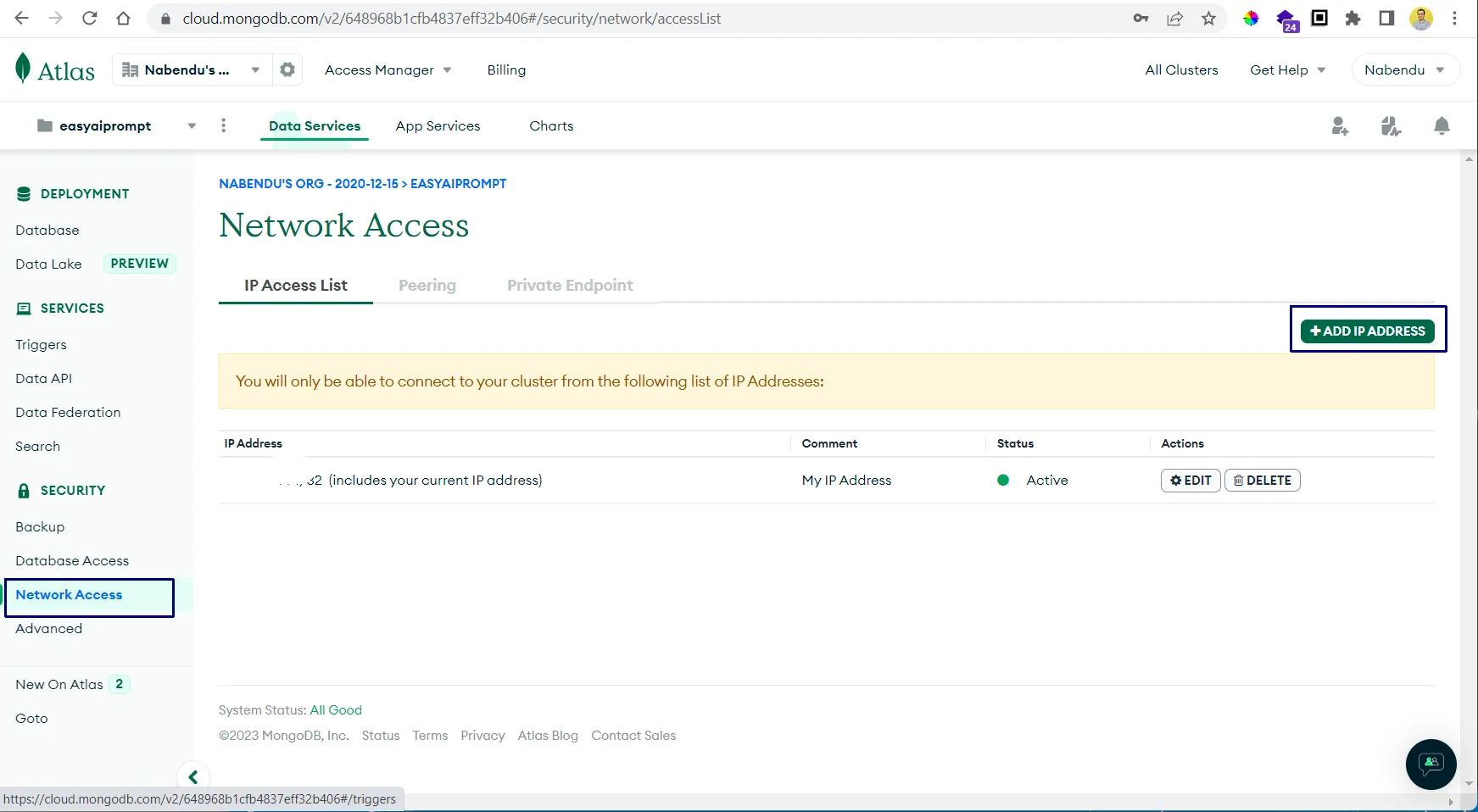Open the footer Terms link
This screenshot has height=812, width=1478.
pyautogui.click(x=430, y=735)
